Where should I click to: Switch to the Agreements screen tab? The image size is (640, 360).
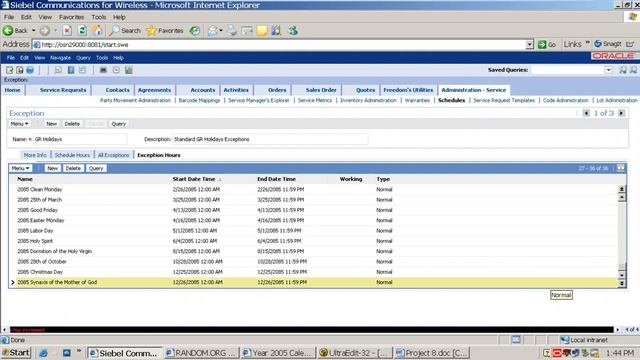point(154,90)
